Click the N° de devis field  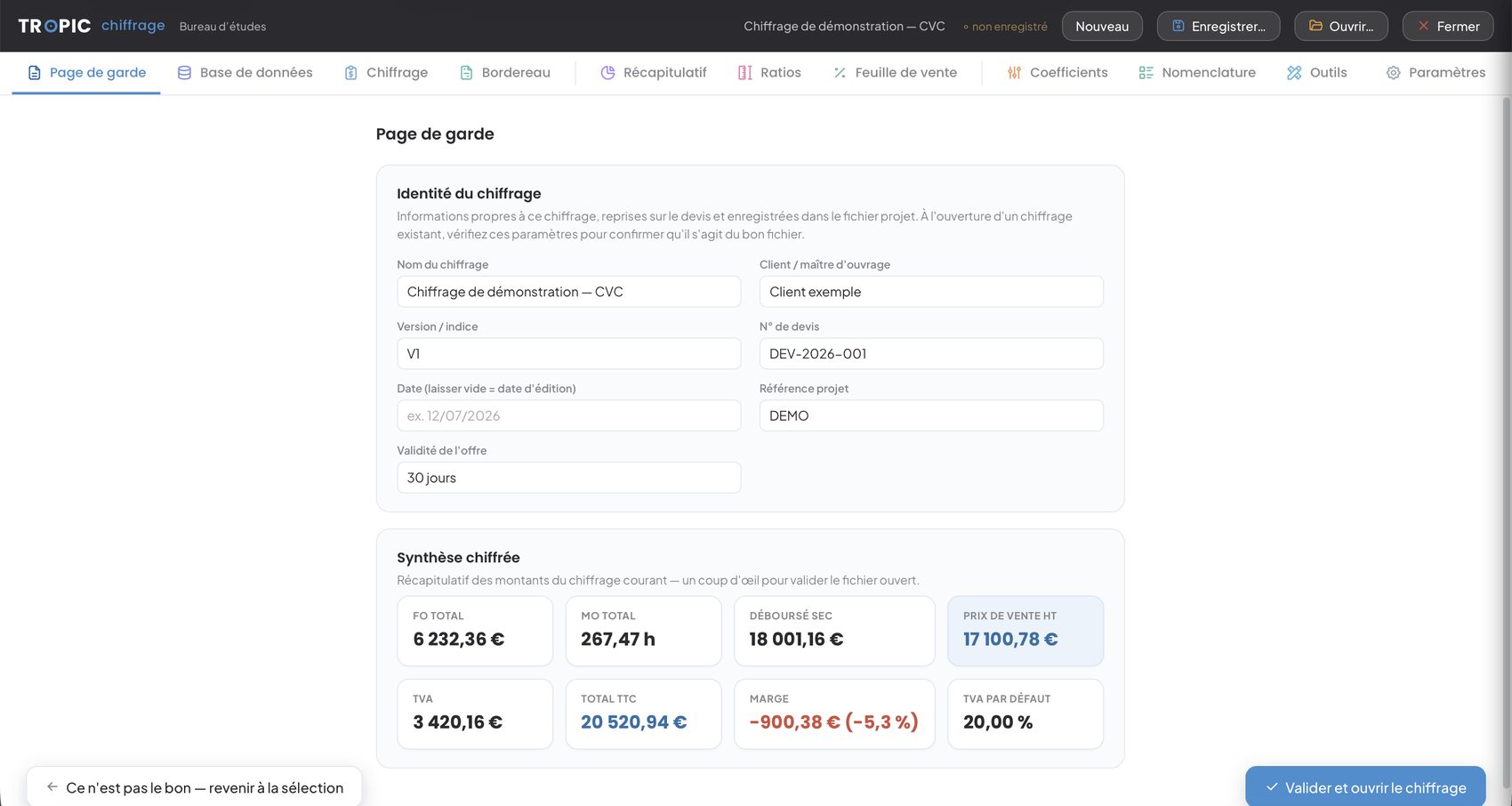pyautogui.click(x=931, y=353)
